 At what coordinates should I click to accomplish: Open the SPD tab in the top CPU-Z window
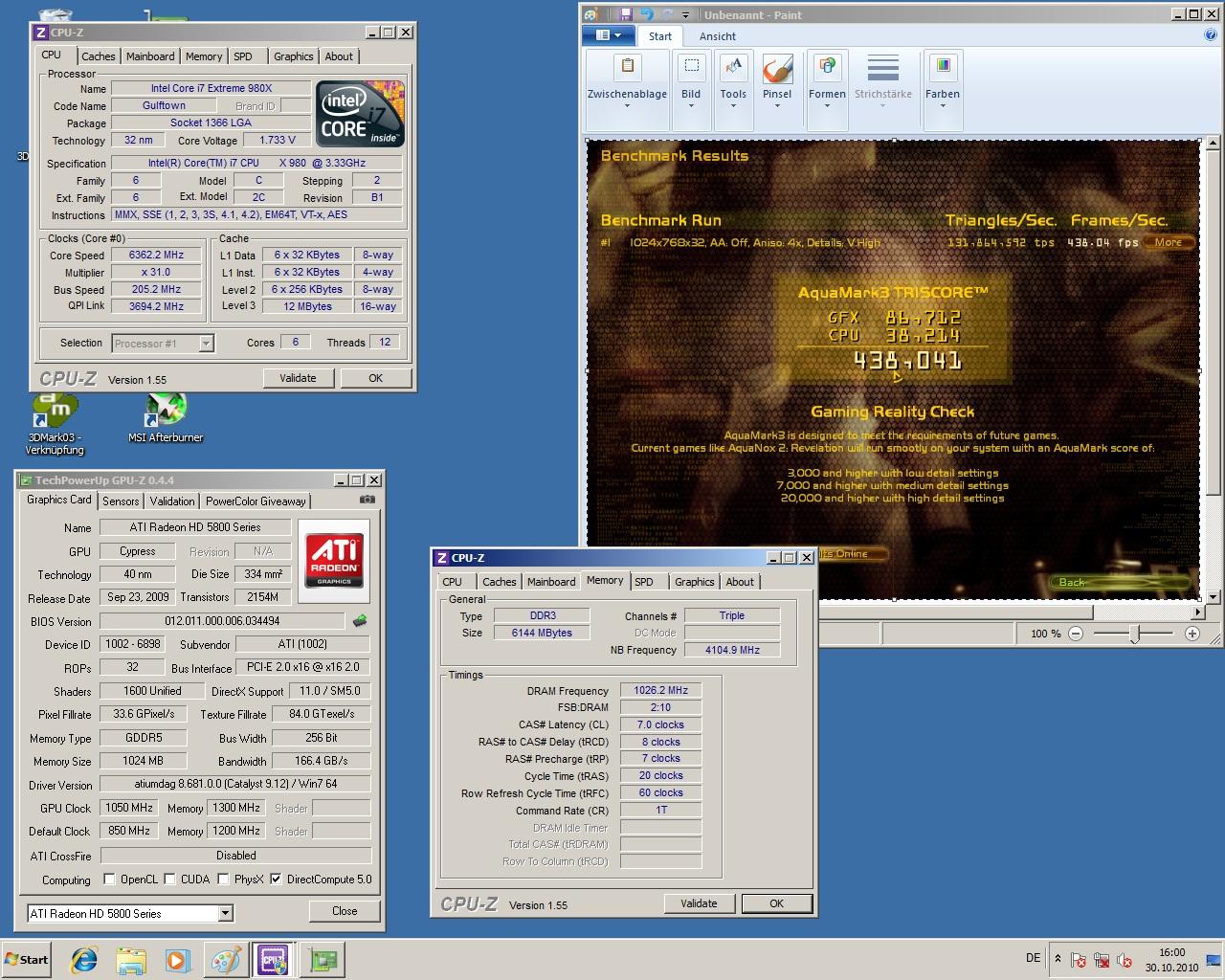[x=243, y=56]
